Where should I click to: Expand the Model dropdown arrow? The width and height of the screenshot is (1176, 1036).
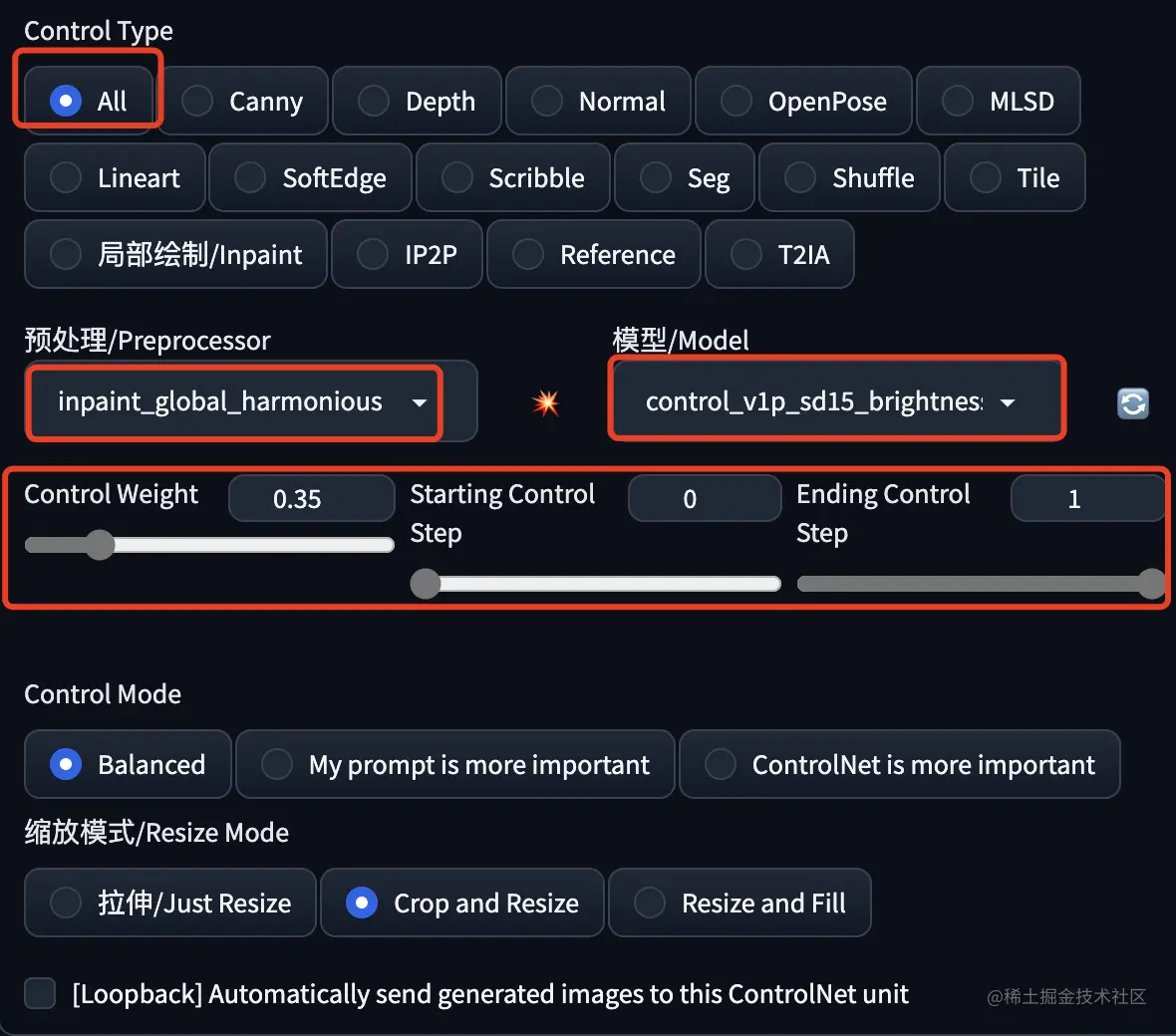point(1008,402)
